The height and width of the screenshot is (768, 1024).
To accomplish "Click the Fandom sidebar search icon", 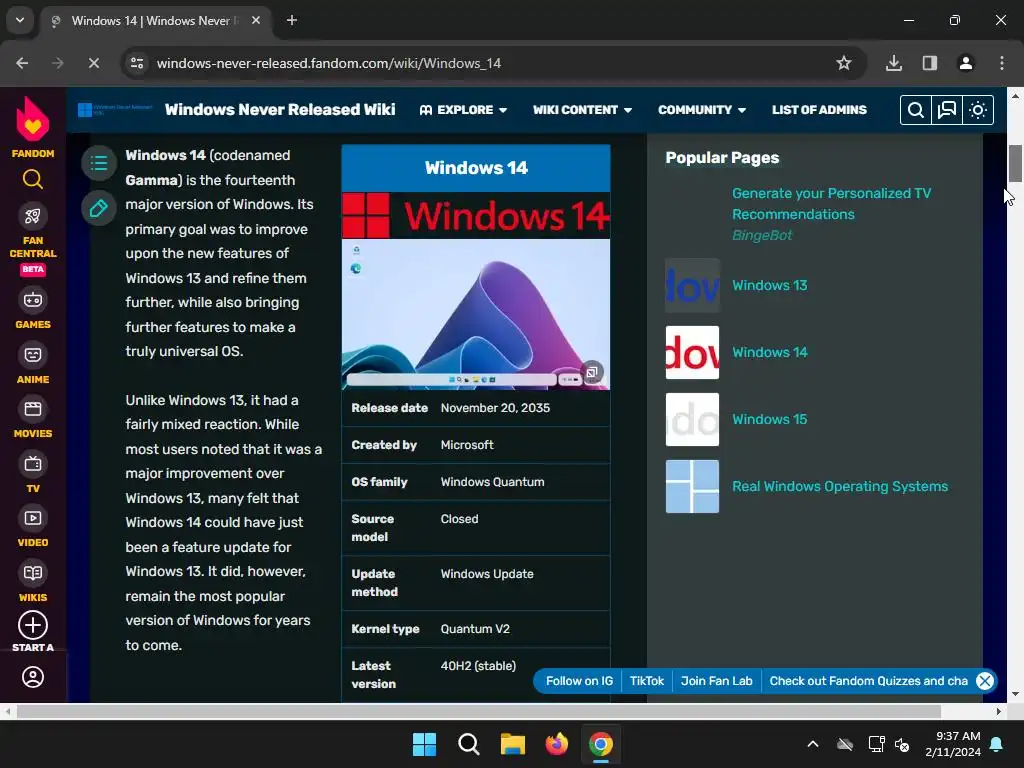I will (33, 179).
